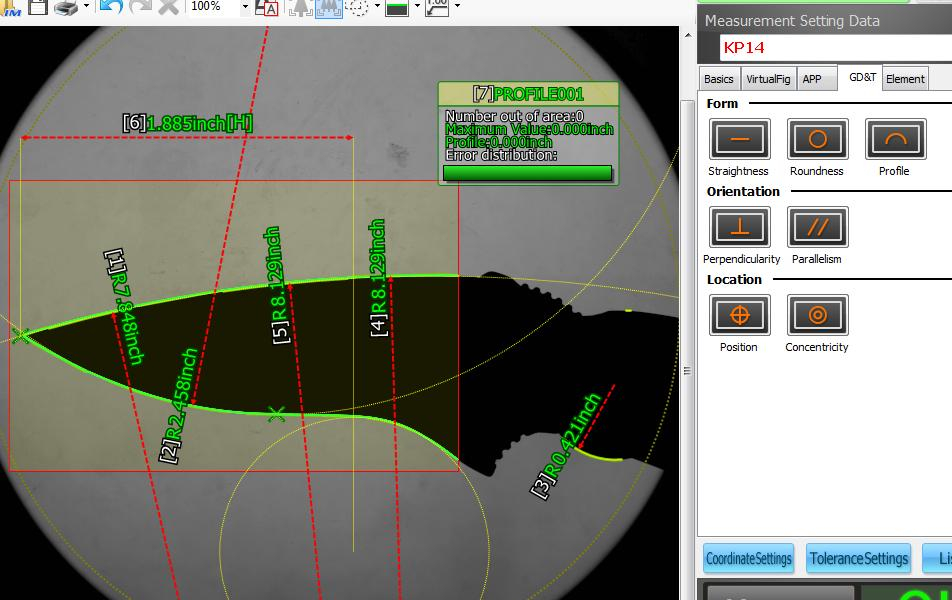This screenshot has width=952, height=600.
Task: Click the undo arrow in toolbar
Action: (x=110, y=6)
